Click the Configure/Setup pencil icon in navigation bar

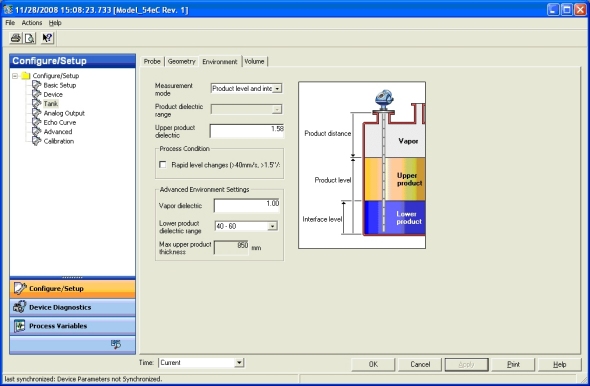[x=20, y=289]
